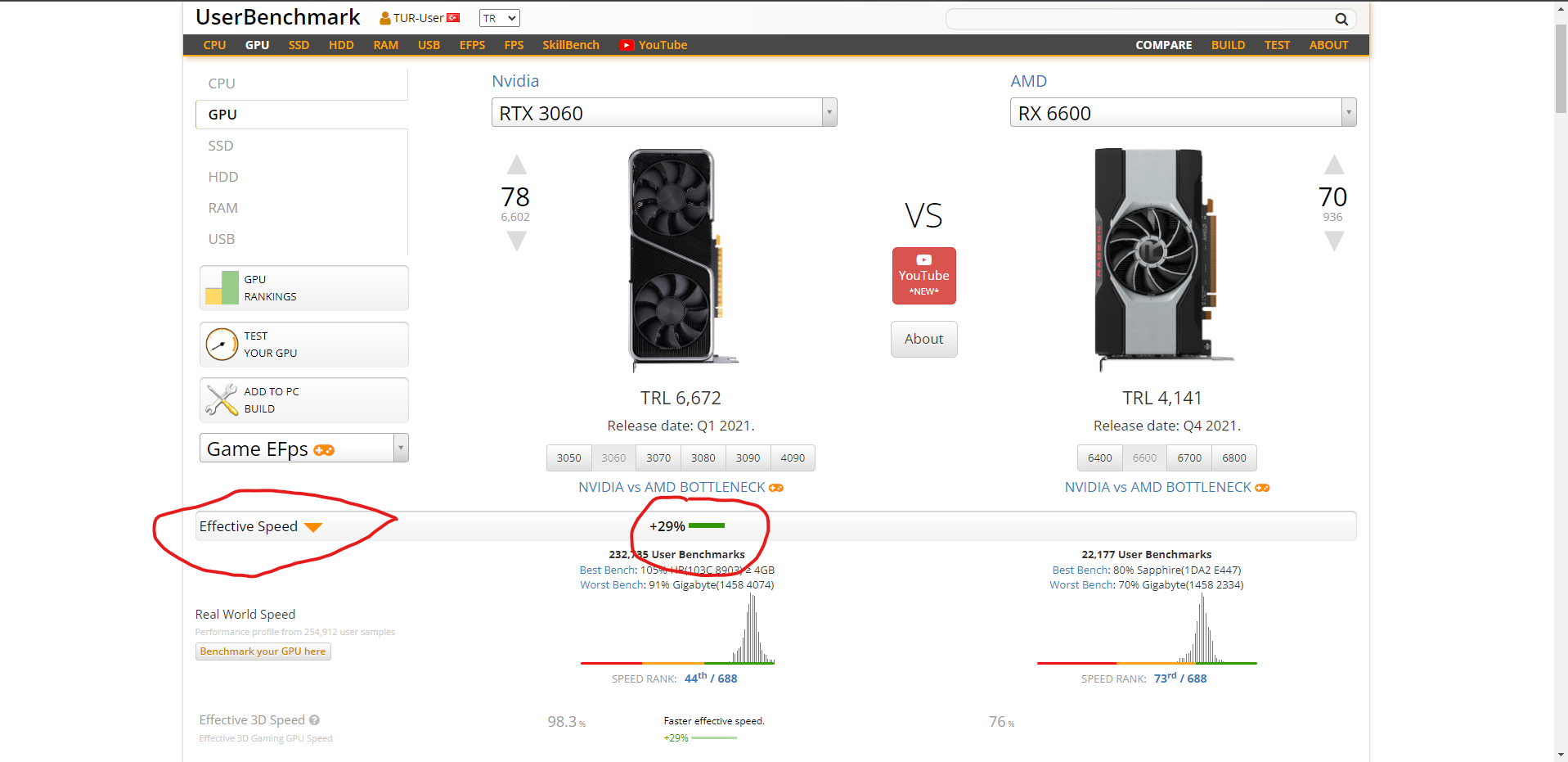Open the HDD menu item
This screenshot has width=1568, height=762.
pyautogui.click(x=341, y=45)
